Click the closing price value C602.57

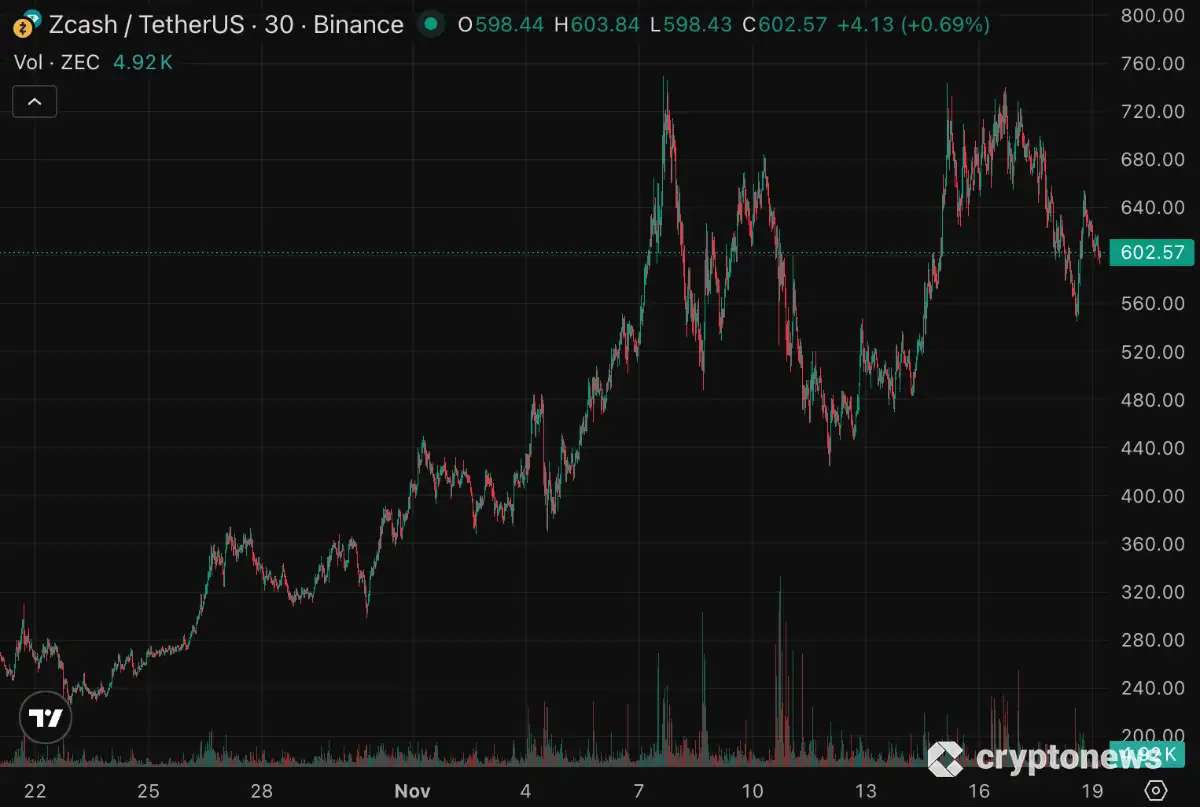pos(784,24)
